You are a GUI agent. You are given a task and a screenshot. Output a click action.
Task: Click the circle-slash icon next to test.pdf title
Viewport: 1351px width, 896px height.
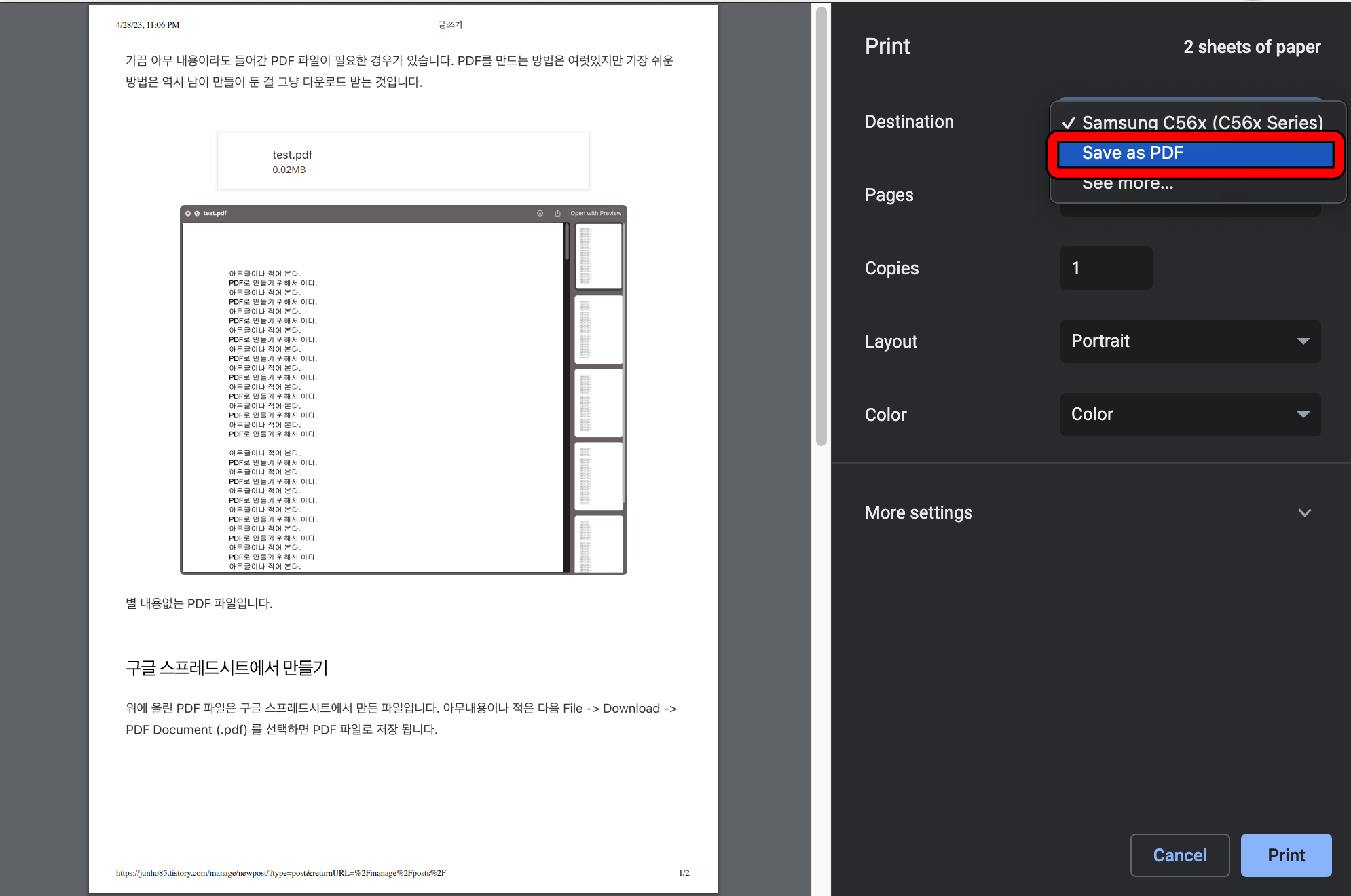[x=197, y=213]
